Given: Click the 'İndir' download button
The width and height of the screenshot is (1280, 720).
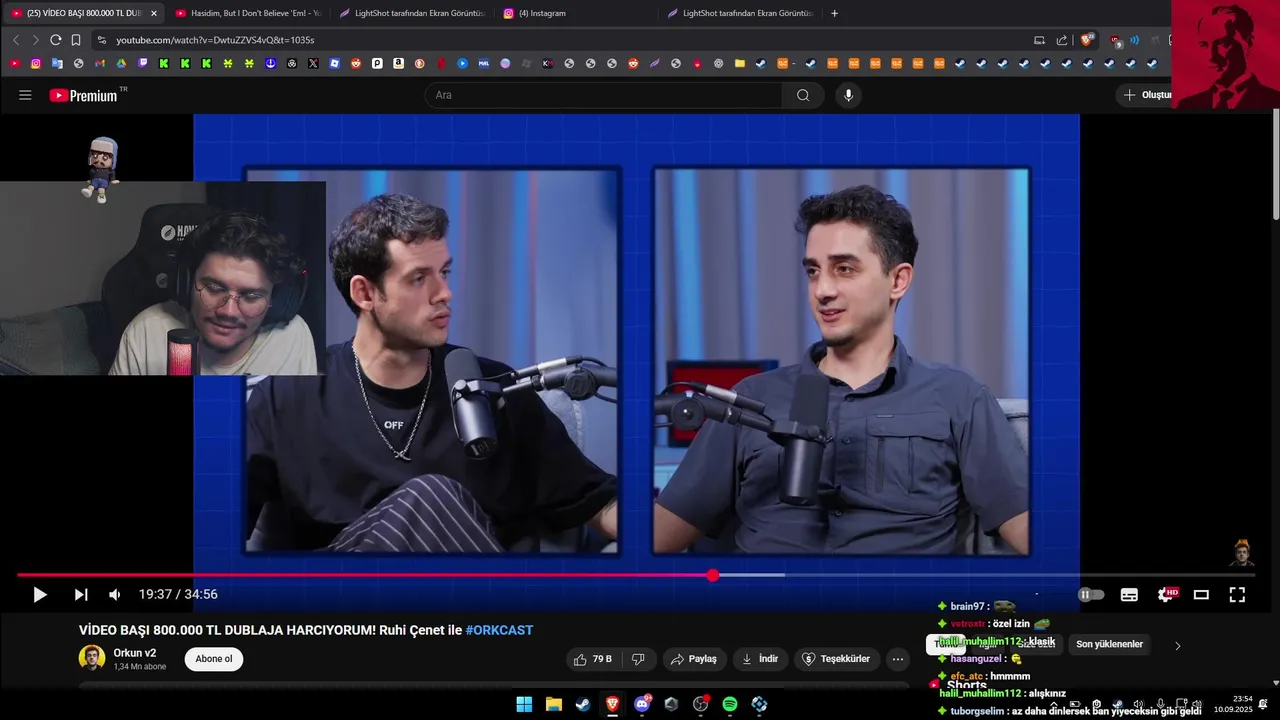Looking at the screenshot, I should point(760,659).
